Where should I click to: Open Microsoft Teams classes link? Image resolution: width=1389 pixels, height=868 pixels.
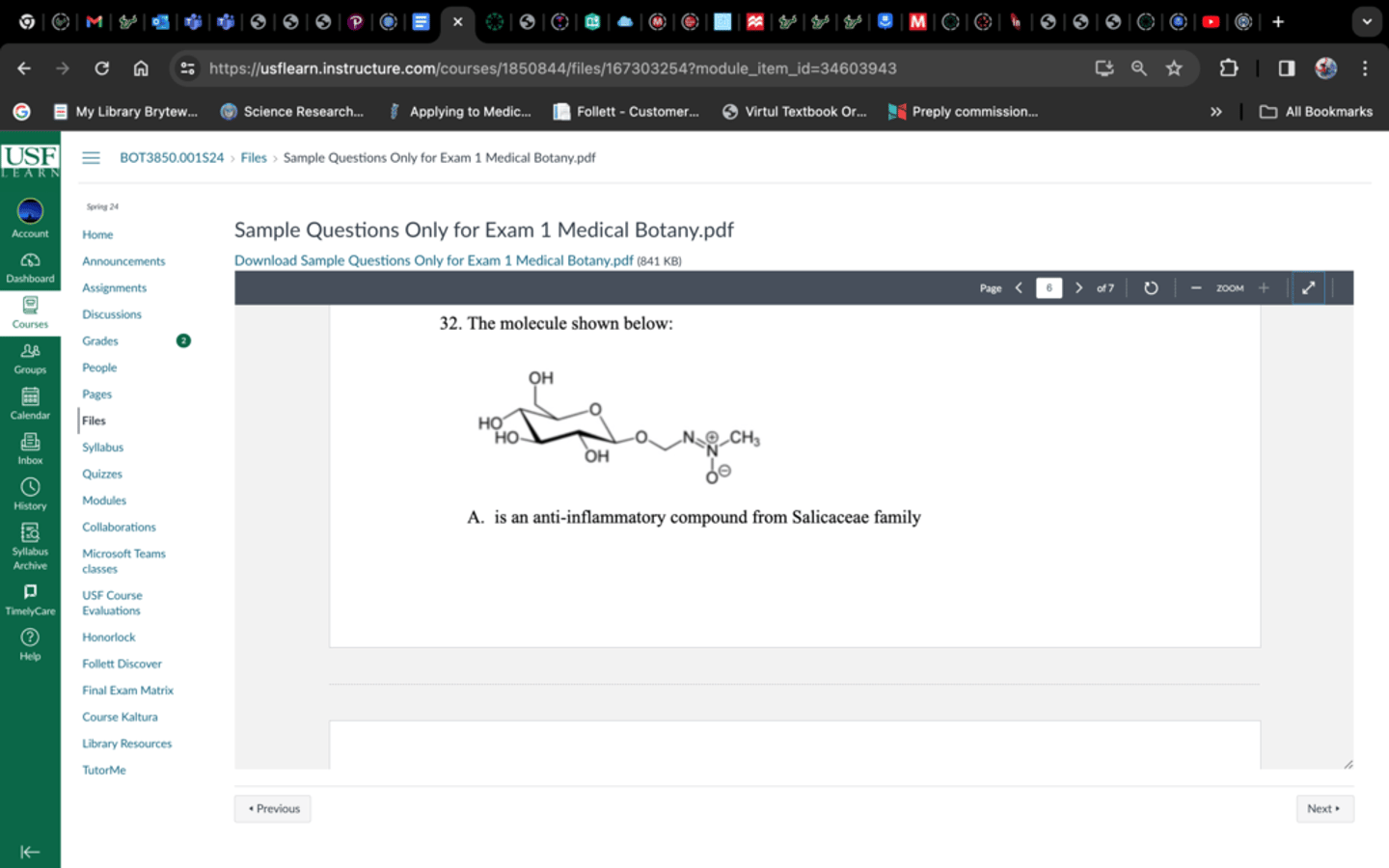[x=123, y=561]
